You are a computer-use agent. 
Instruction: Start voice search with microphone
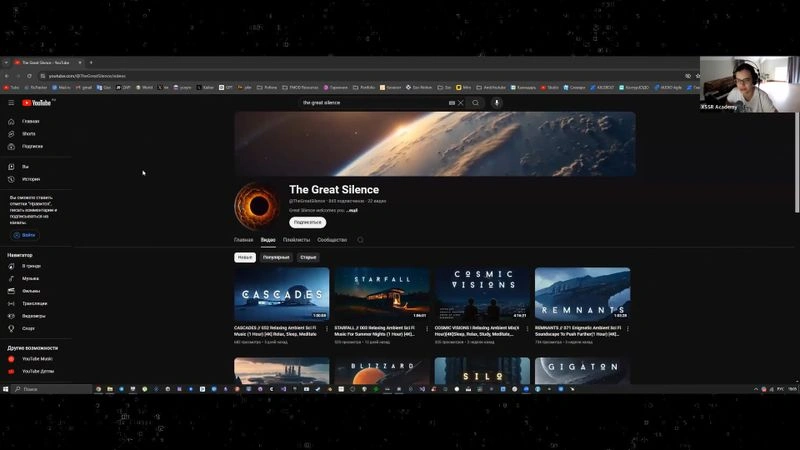pos(496,103)
